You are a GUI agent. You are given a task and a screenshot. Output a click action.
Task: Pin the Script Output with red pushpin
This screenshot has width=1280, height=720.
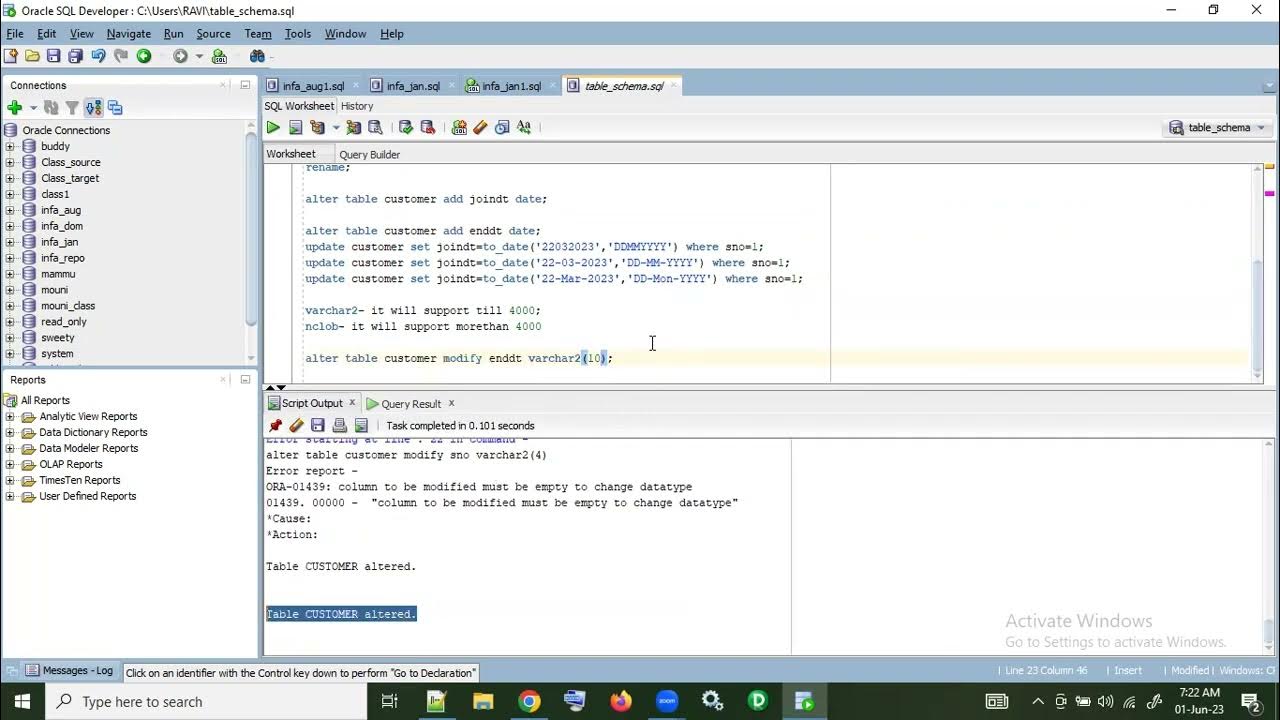[x=275, y=425]
